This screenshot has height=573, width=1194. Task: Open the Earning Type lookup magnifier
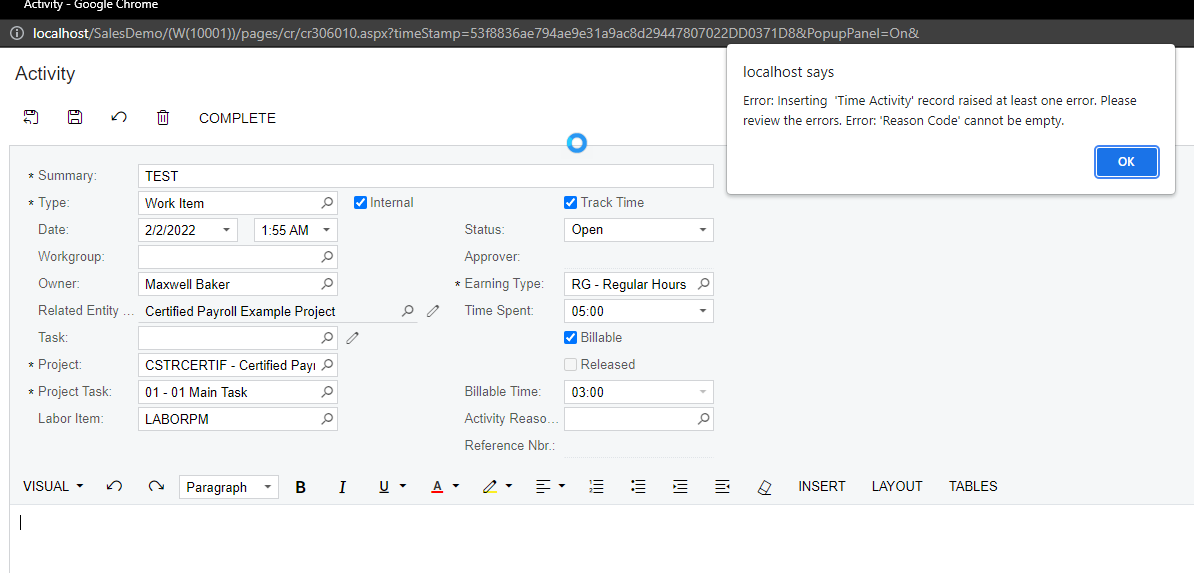tap(704, 284)
